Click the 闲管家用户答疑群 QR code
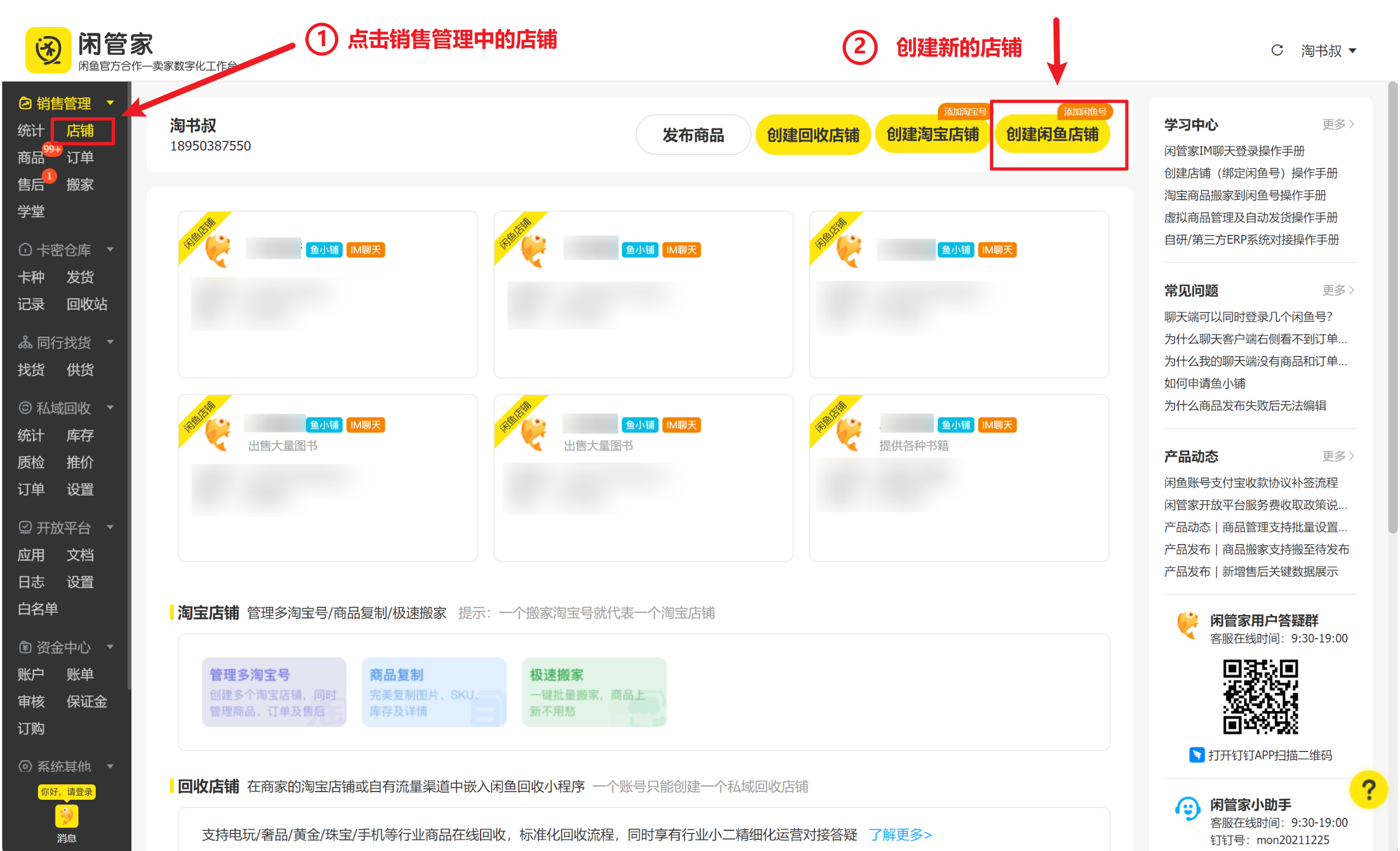The image size is (1400, 851). [1260, 696]
